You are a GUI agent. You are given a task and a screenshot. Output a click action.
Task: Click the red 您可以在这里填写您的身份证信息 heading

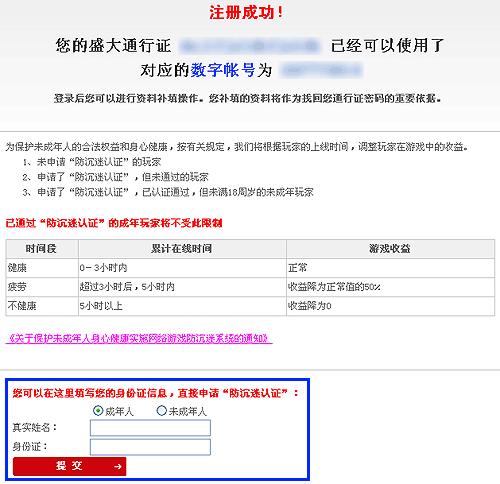pyautogui.click(x=155, y=393)
